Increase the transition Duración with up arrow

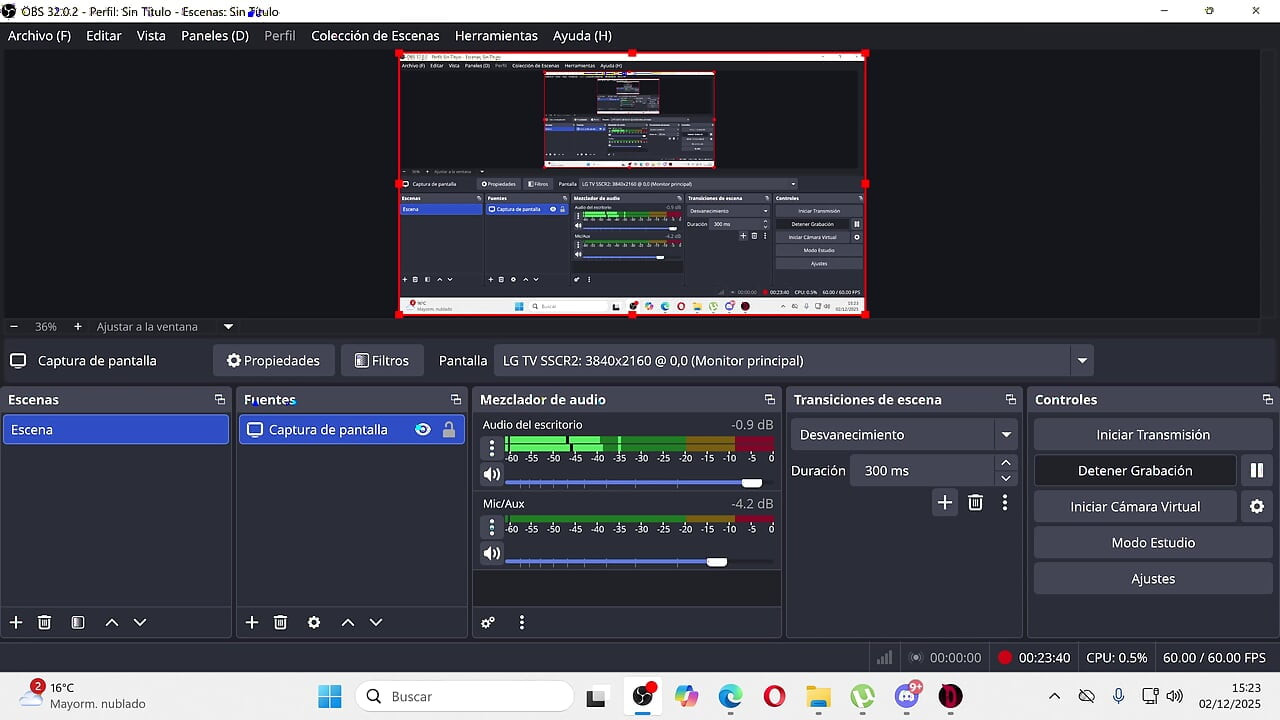(1006, 463)
